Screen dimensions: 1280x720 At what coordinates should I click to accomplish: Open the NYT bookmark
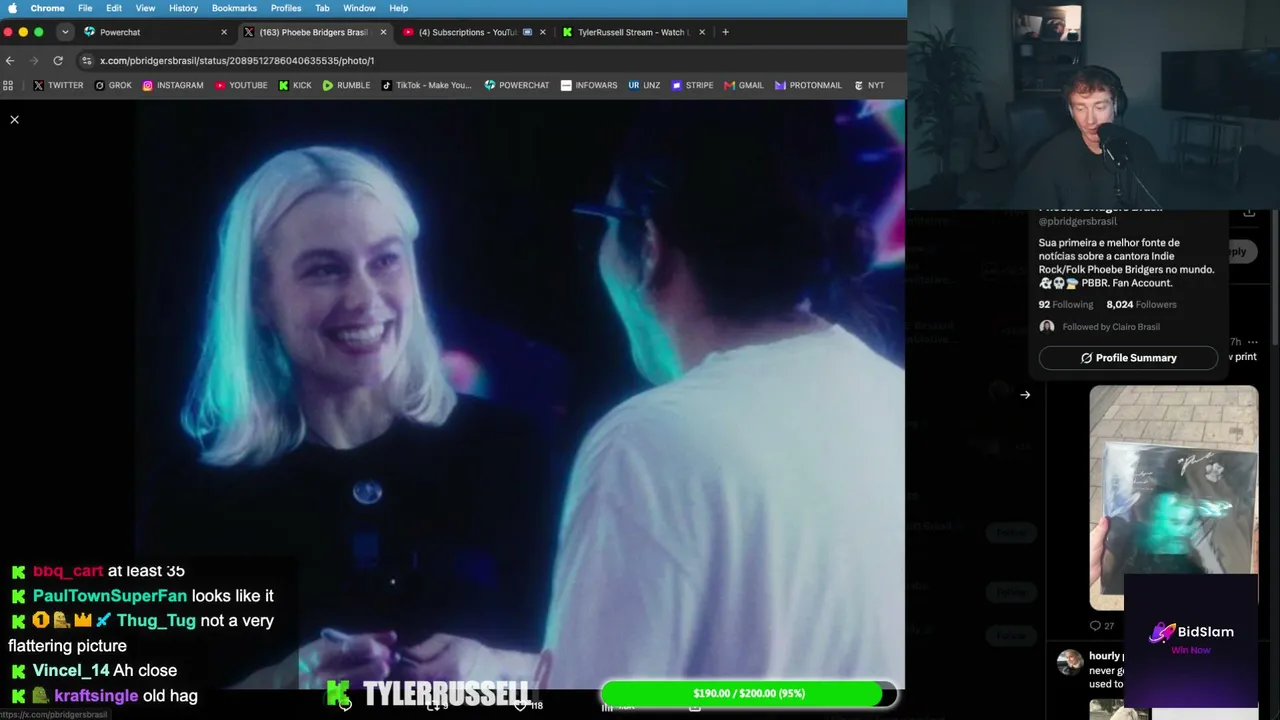(869, 85)
